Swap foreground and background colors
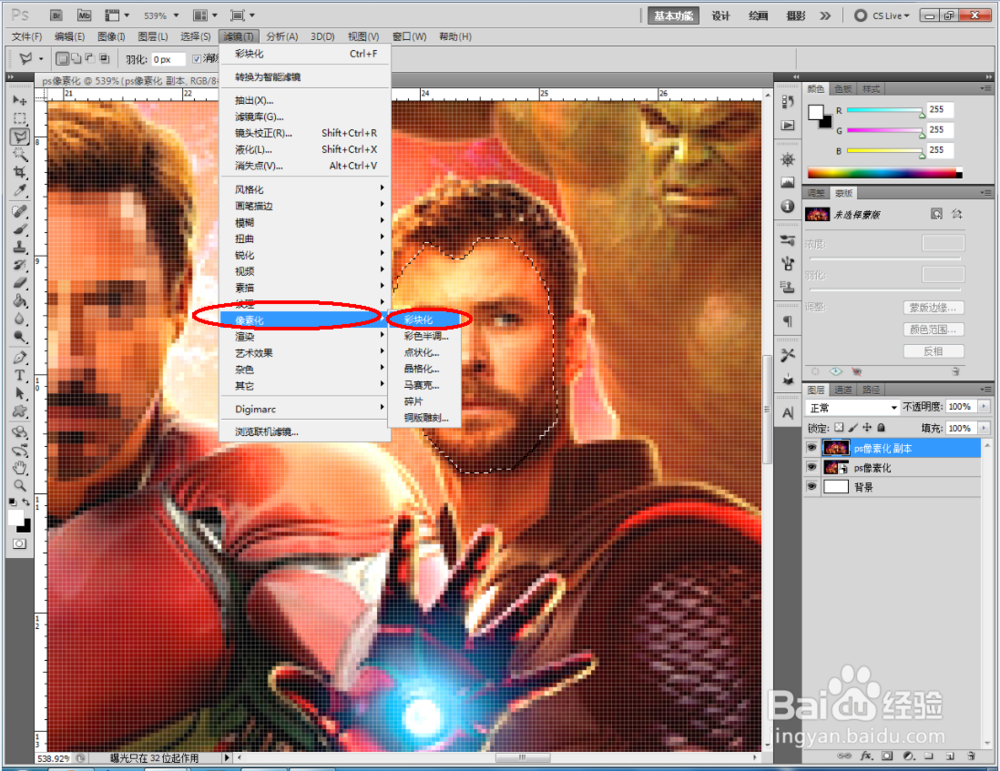Screen dimensions: 1000x771 click(26, 503)
